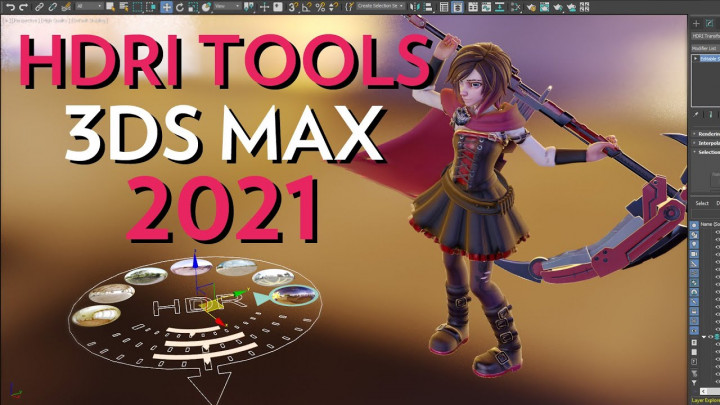Screen dimensions: 720x405
Task: Open the View reference coordinate dropdown
Action: pyautogui.click(x=227, y=6)
